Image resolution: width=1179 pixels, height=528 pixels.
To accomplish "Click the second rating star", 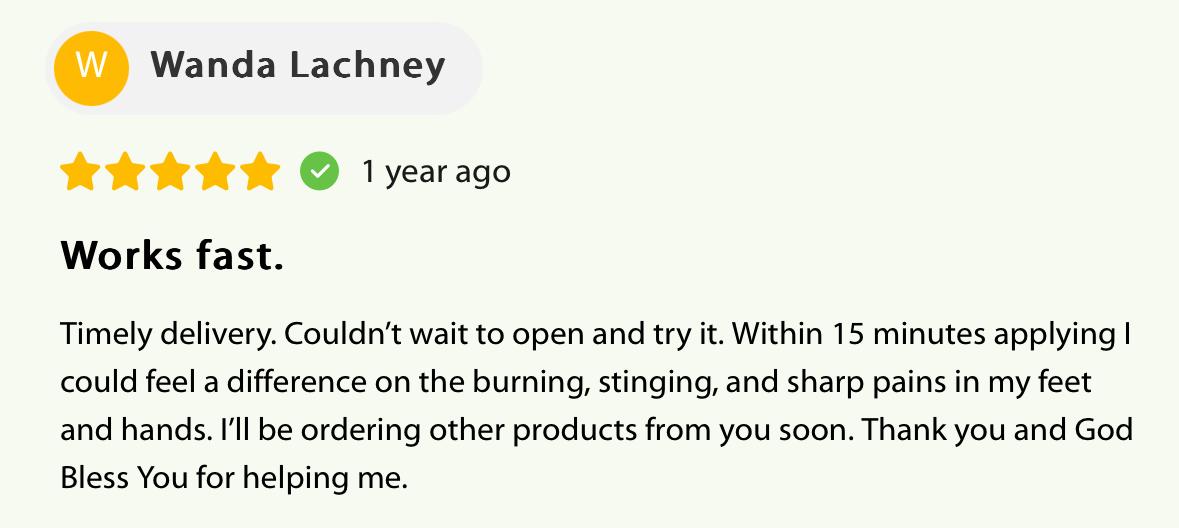I will (126, 171).
